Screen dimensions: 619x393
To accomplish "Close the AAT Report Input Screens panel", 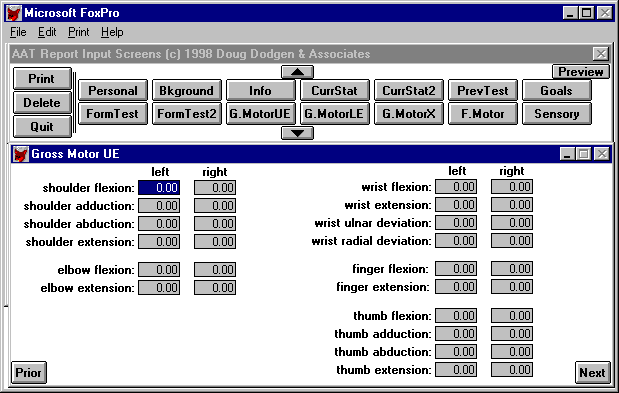I will 601,54.
